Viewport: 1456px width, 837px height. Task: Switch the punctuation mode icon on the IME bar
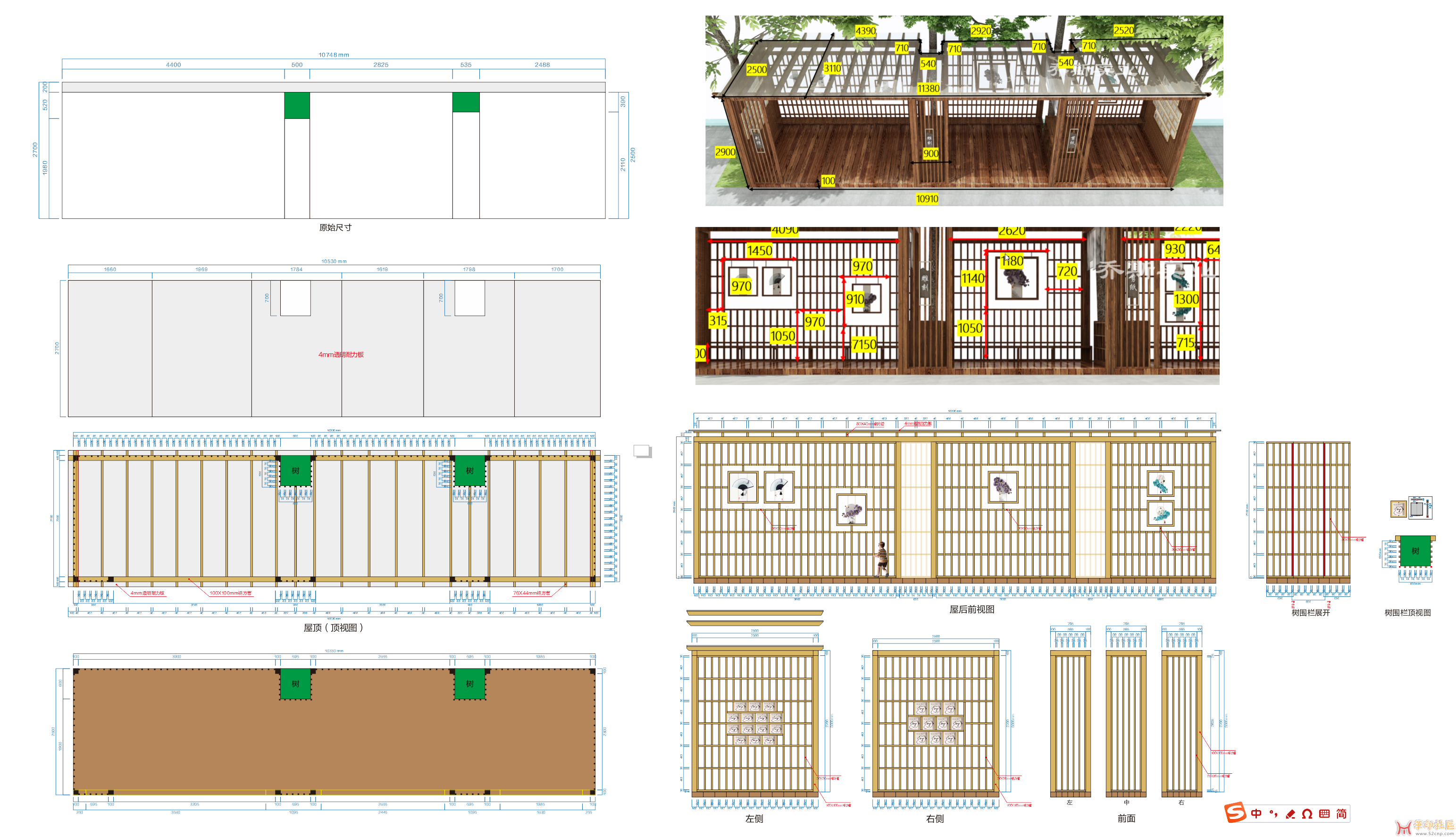[1273, 814]
